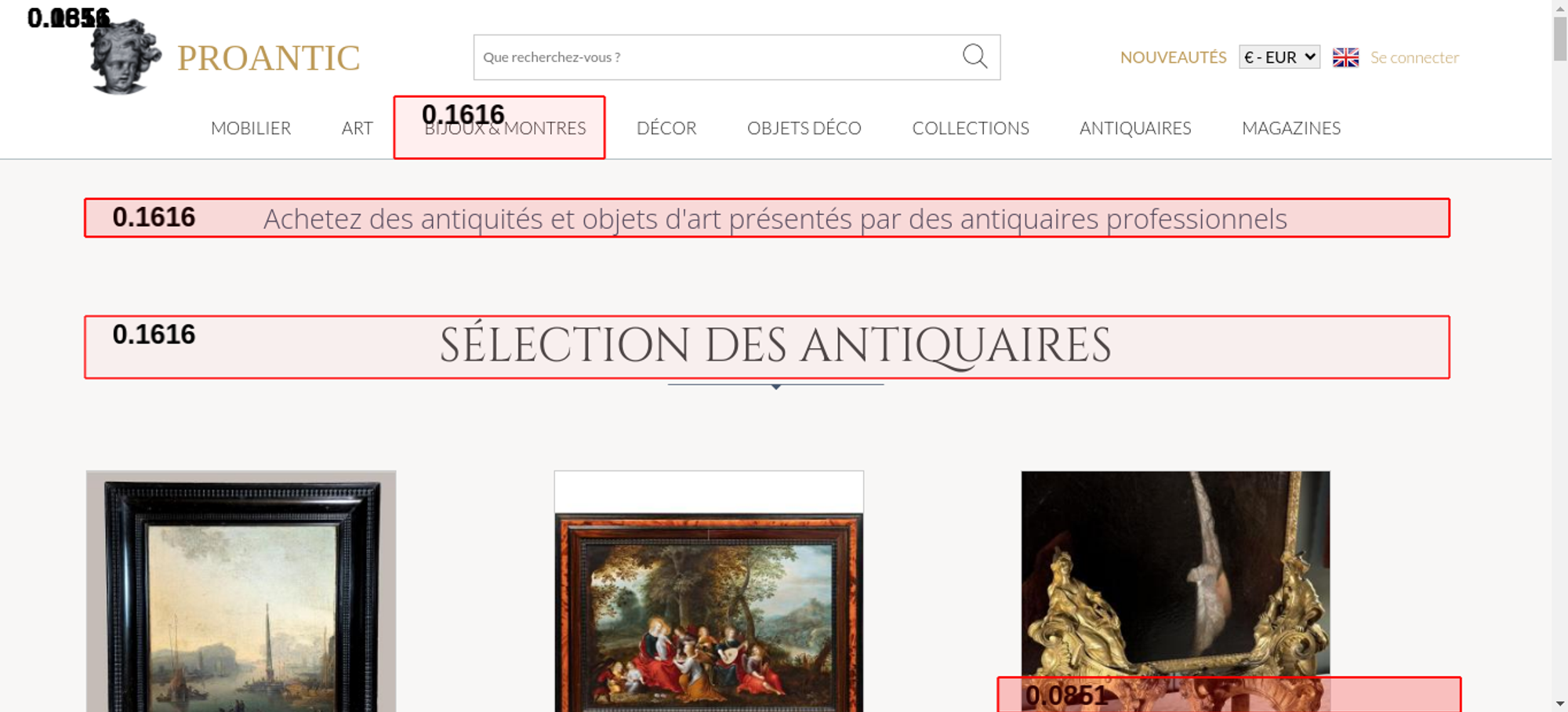
Task: Click the Proantic cherub head logo
Action: click(124, 57)
